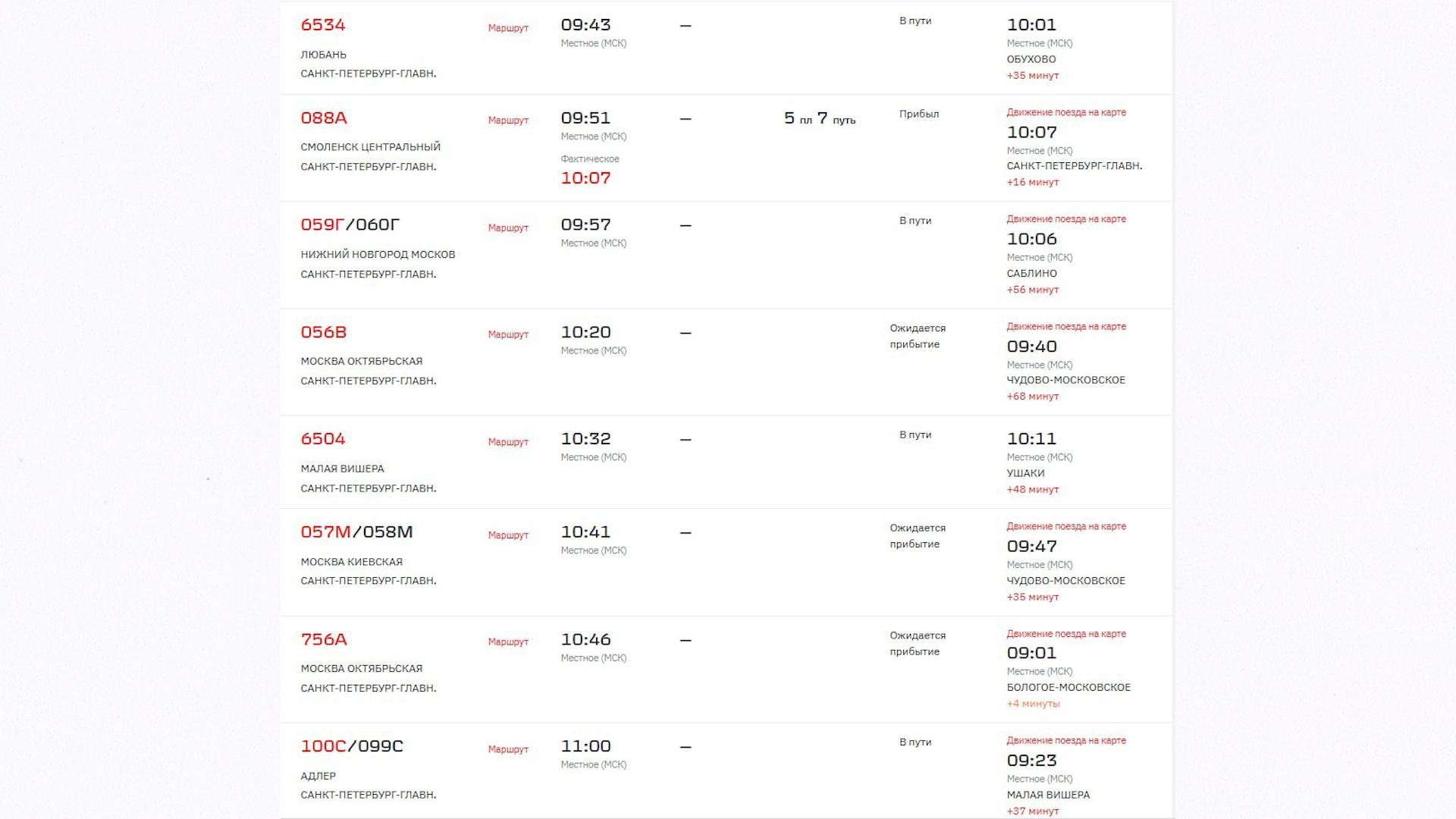Open map movement for train 056В

pos(1066,327)
